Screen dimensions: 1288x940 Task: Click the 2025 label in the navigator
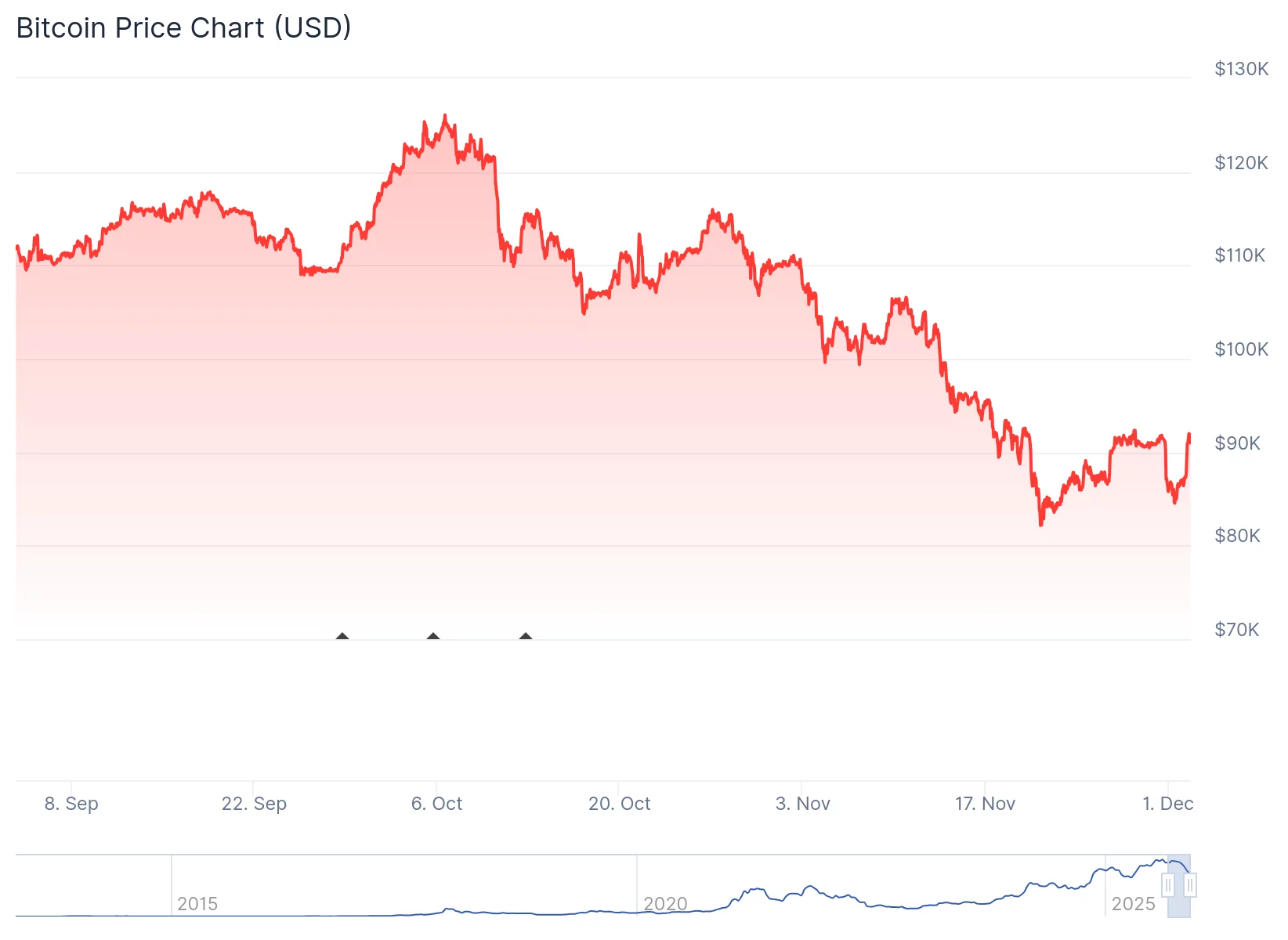[1133, 904]
